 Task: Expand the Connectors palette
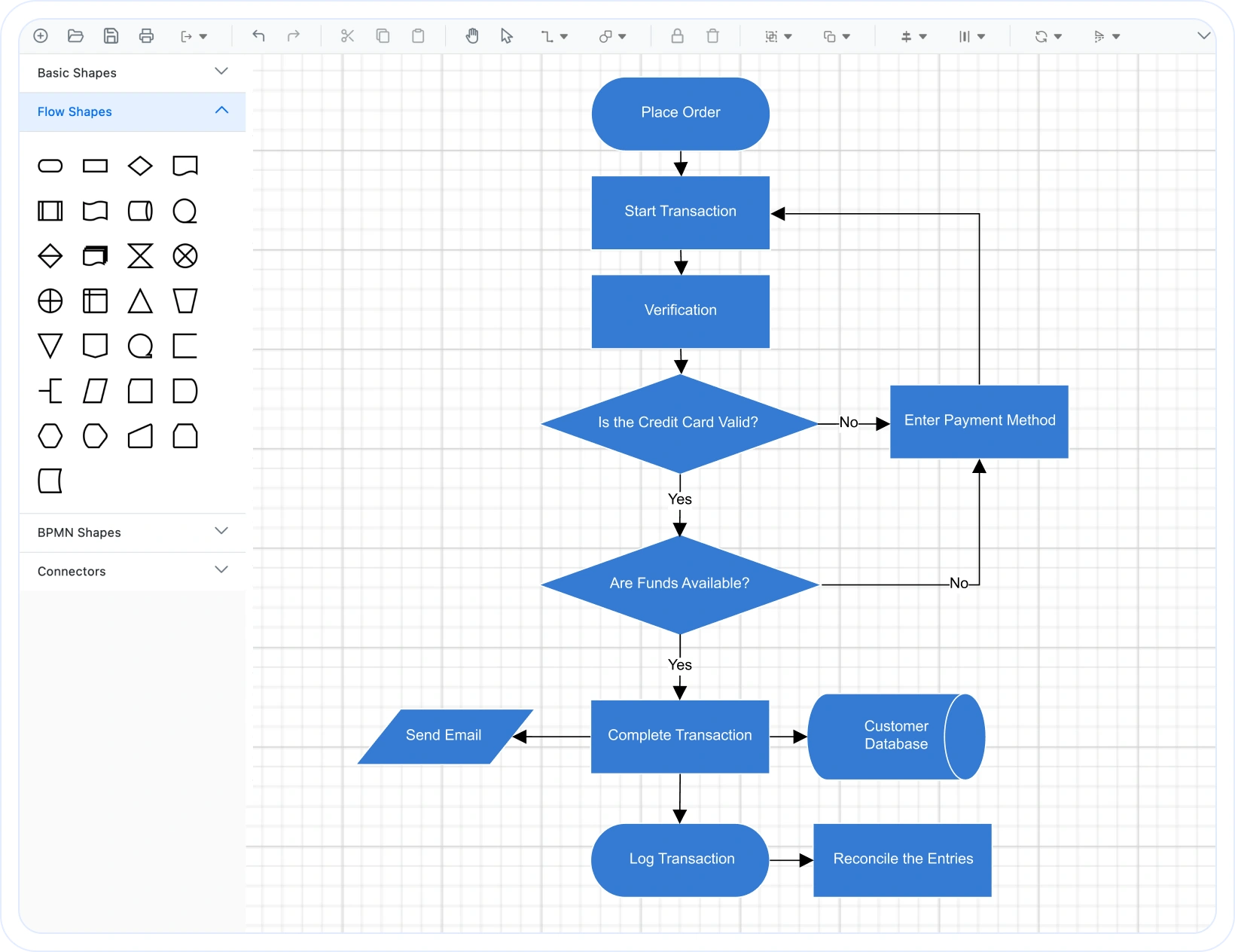pyautogui.click(x=133, y=571)
